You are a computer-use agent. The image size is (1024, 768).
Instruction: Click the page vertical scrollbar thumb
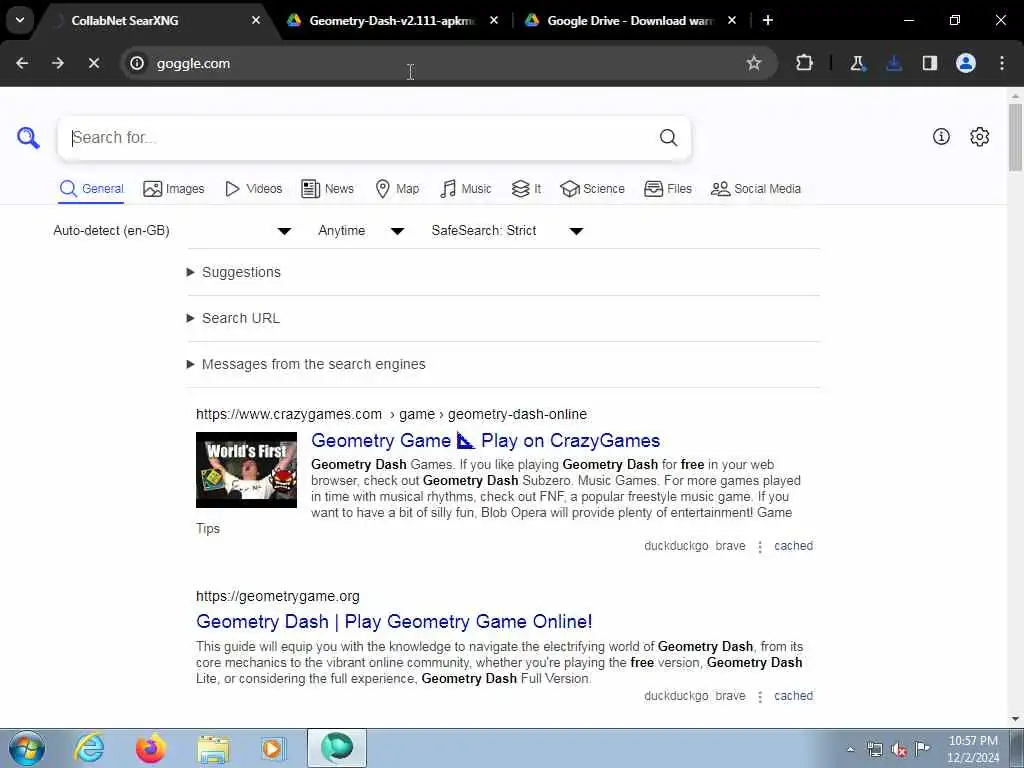(x=1015, y=137)
